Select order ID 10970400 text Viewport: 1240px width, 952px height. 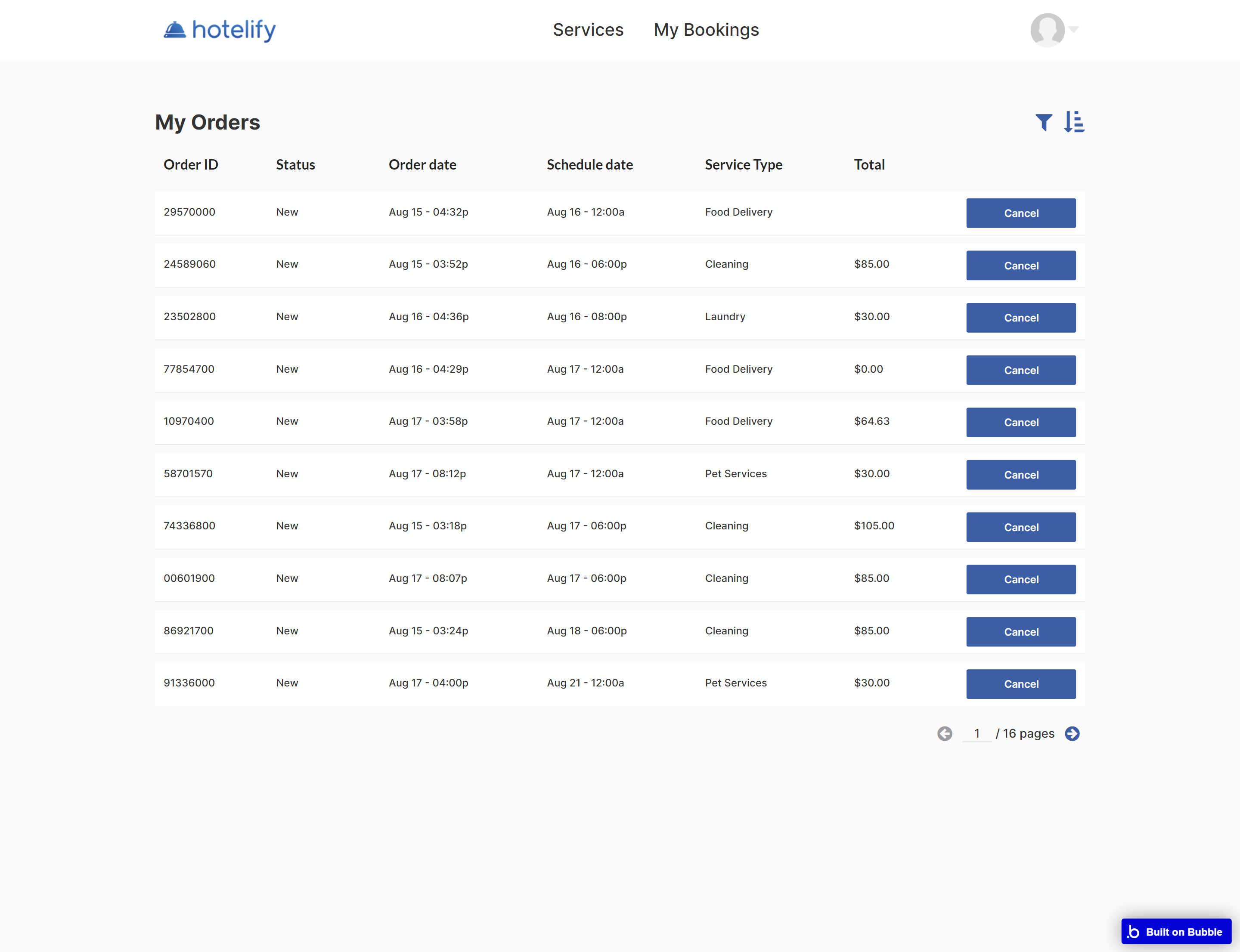pyautogui.click(x=189, y=421)
